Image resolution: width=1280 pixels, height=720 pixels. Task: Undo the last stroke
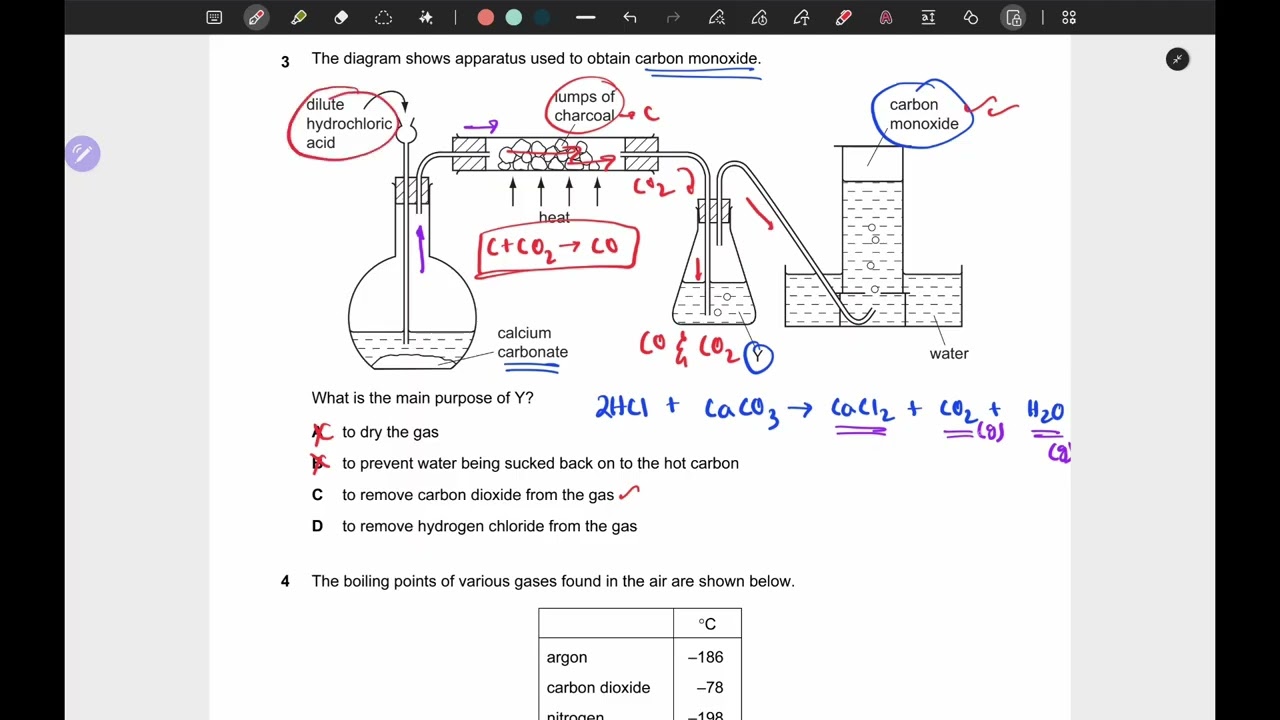click(630, 17)
